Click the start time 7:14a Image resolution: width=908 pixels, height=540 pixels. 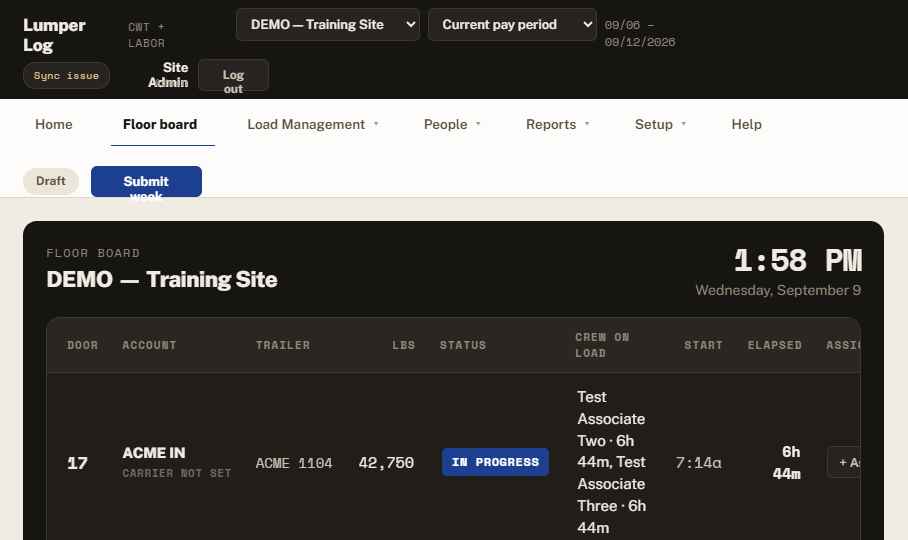click(698, 463)
